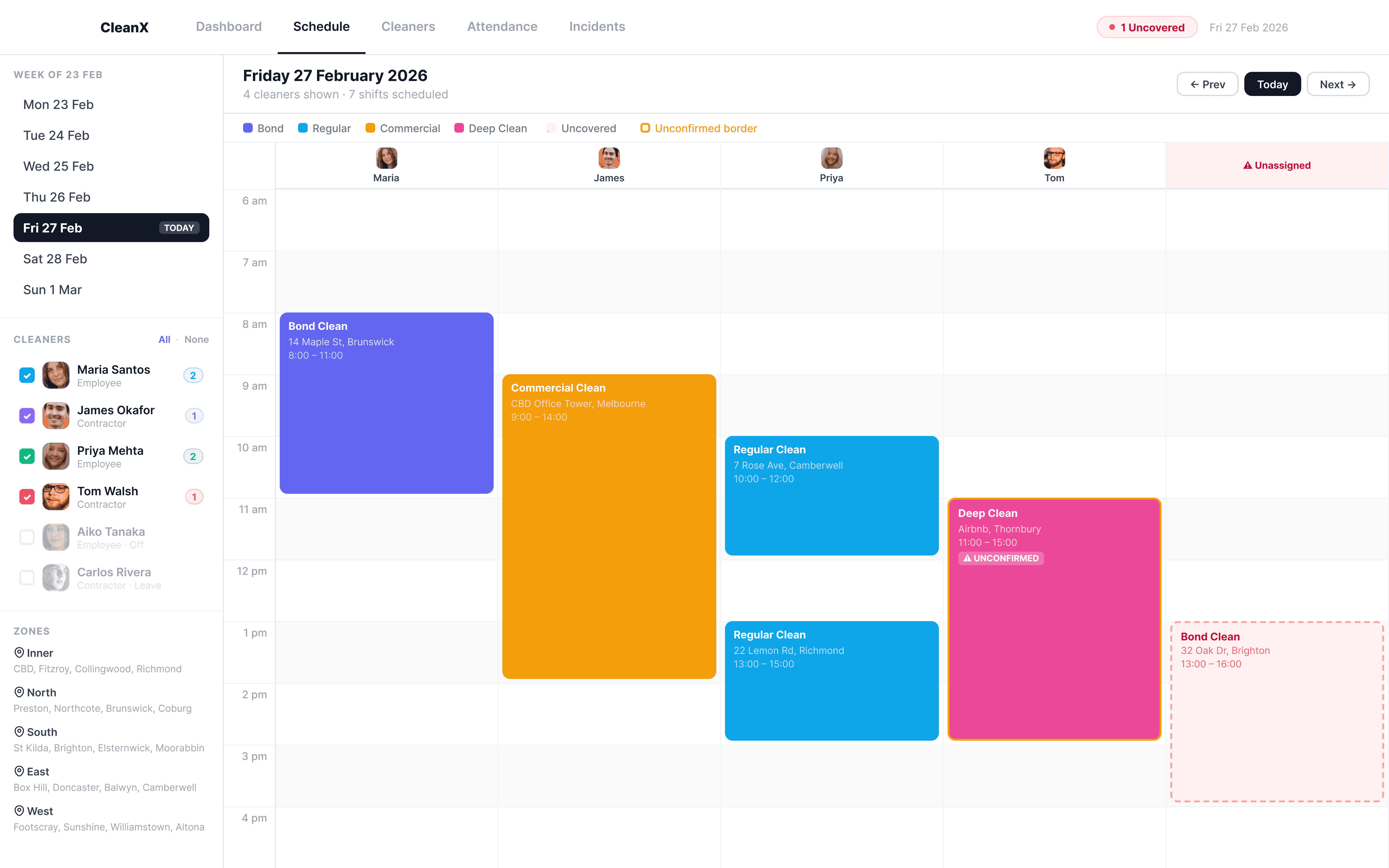Select Sat 28 Feb in week list

tap(55, 259)
